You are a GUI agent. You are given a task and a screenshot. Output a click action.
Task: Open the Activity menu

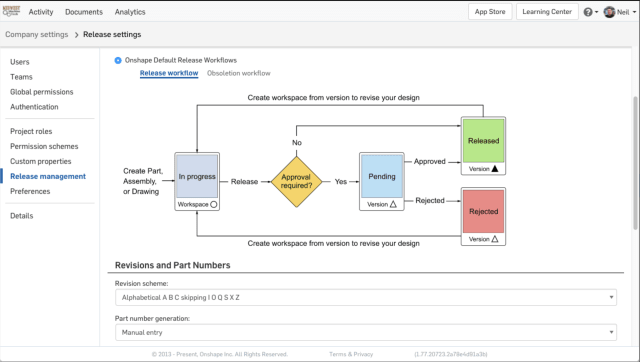(41, 12)
